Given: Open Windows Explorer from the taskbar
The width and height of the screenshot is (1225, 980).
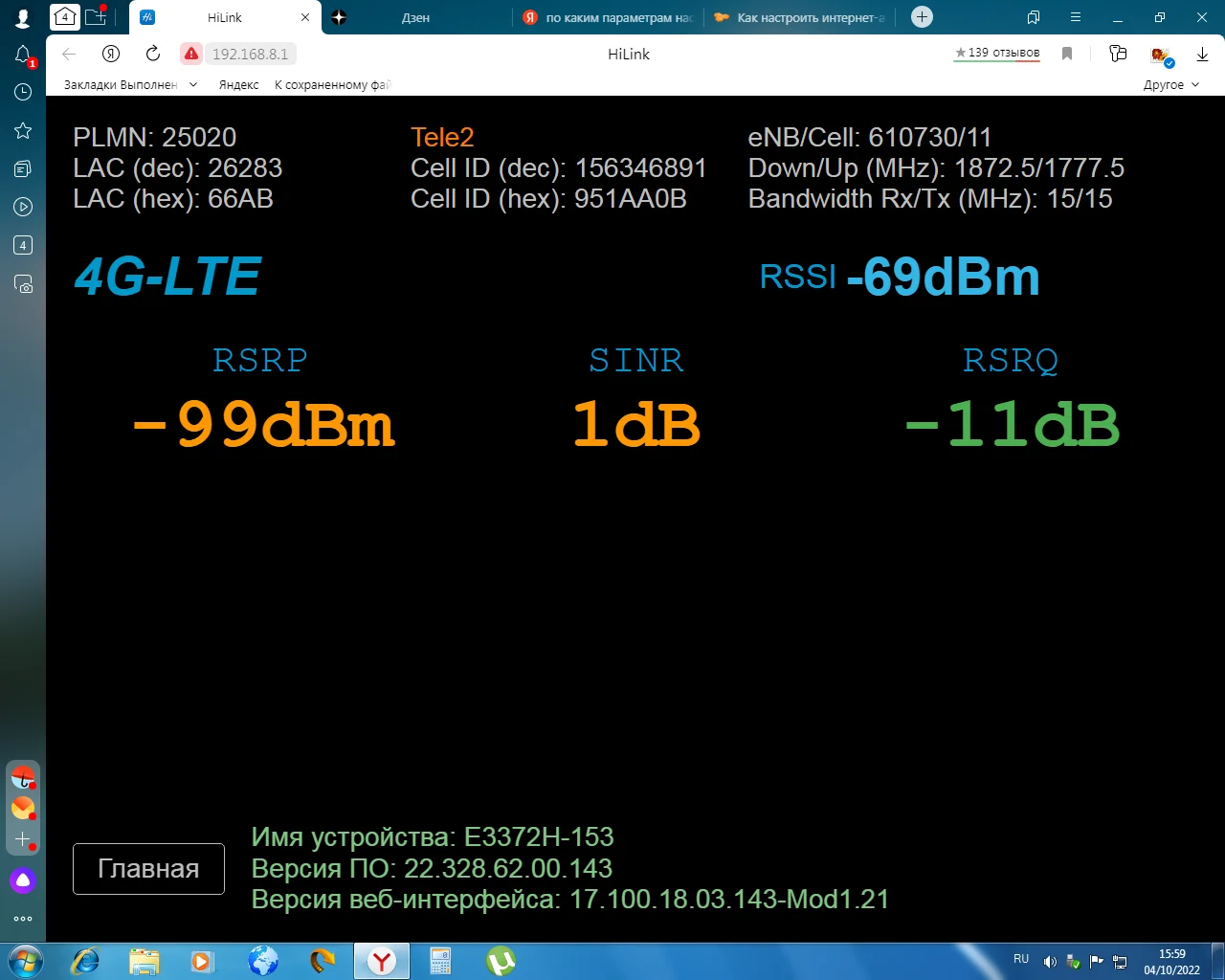Looking at the screenshot, I should pos(144,960).
